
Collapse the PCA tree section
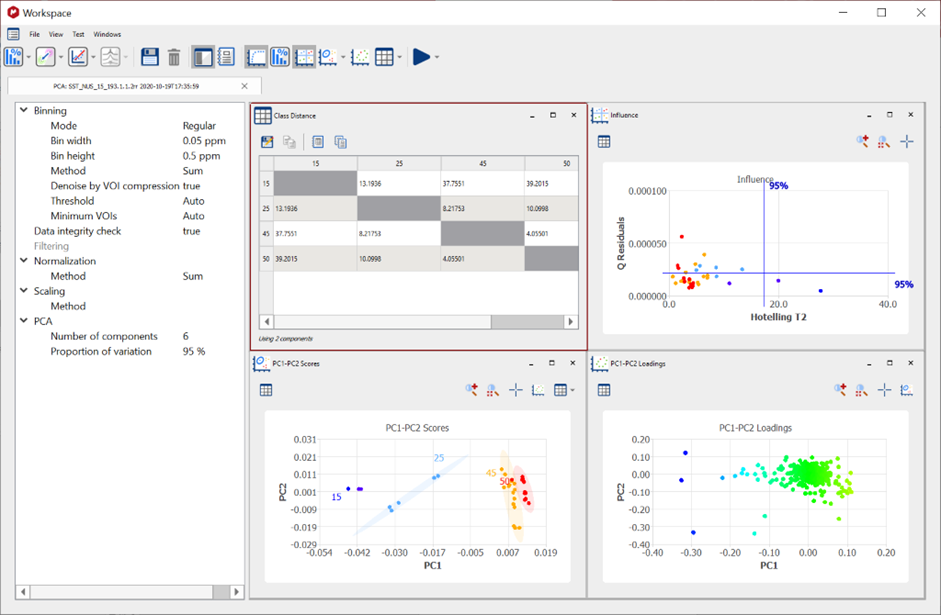click(23, 321)
